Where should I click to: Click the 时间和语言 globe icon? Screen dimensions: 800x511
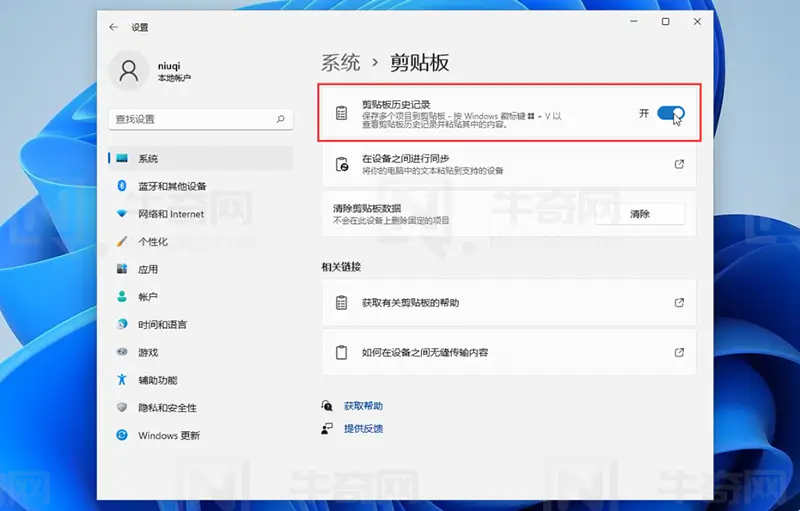point(122,324)
